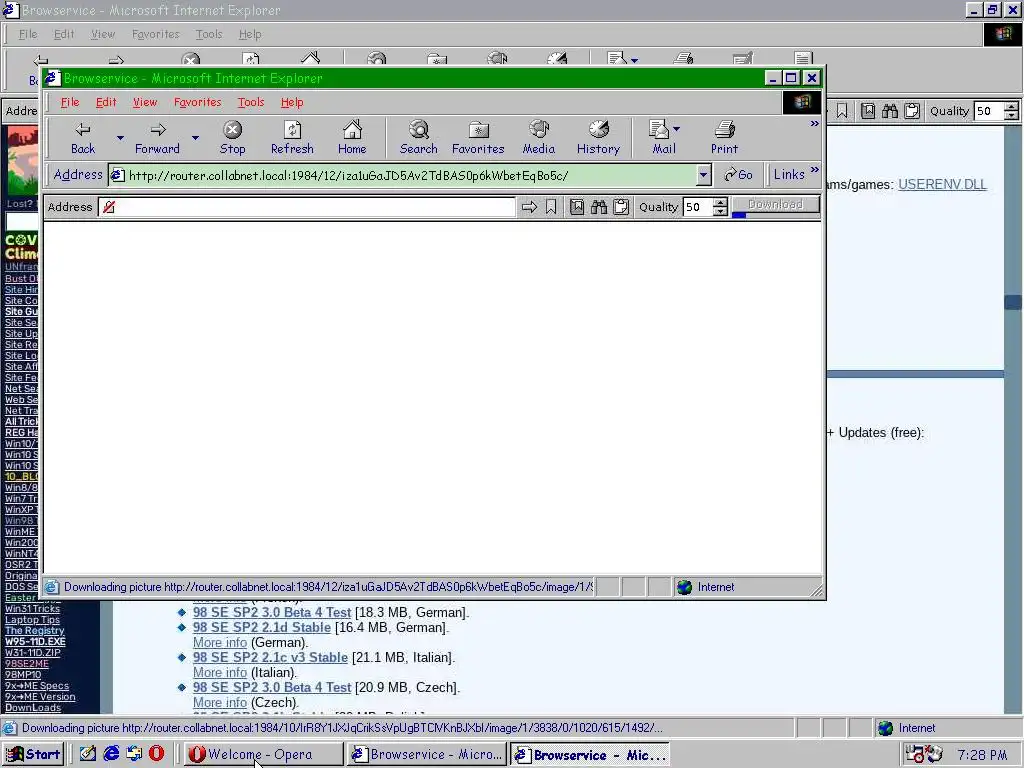Screen dimensions: 1024x768
Task: Switch to first Browservice taskbar button
Action: coord(427,754)
